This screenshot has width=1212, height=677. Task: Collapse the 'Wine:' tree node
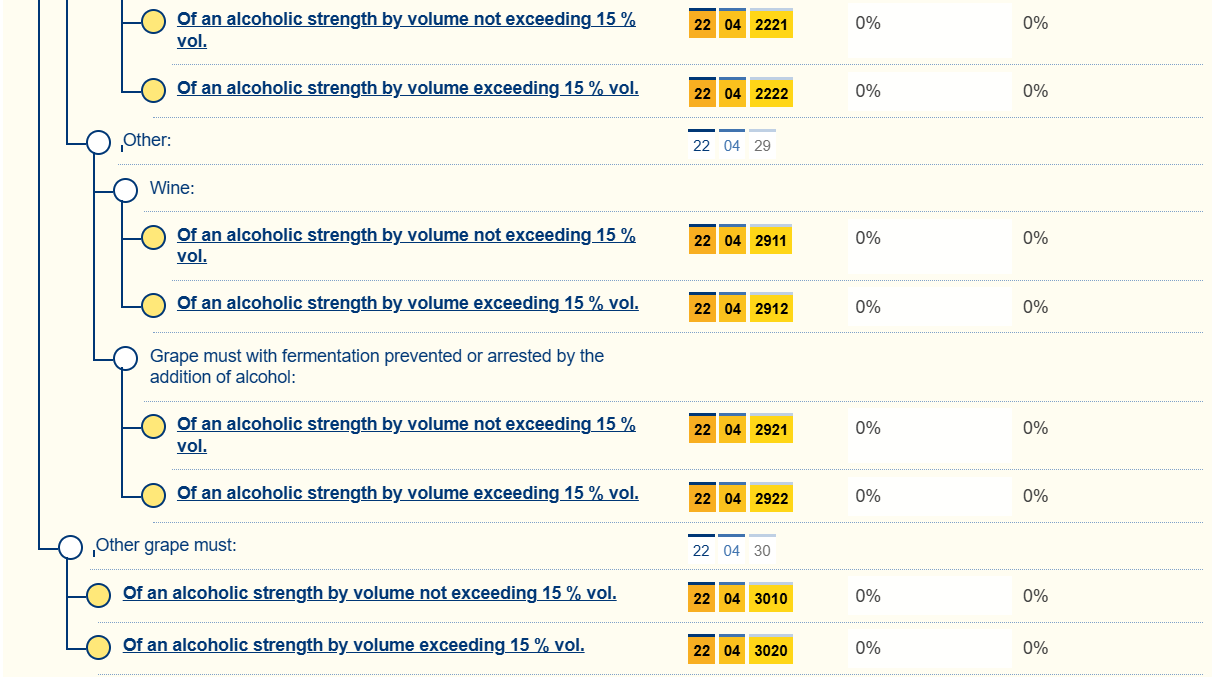(125, 190)
